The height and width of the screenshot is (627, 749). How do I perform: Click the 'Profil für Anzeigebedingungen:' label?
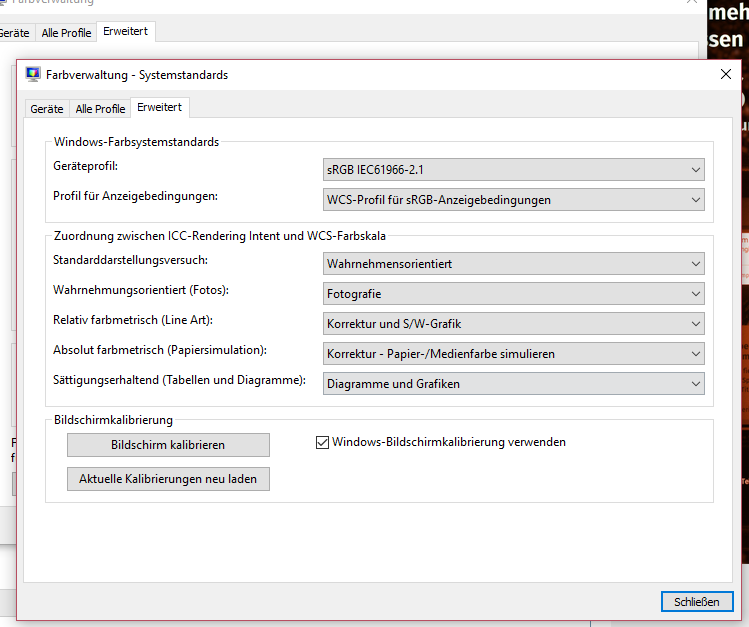[x=135, y=196]
